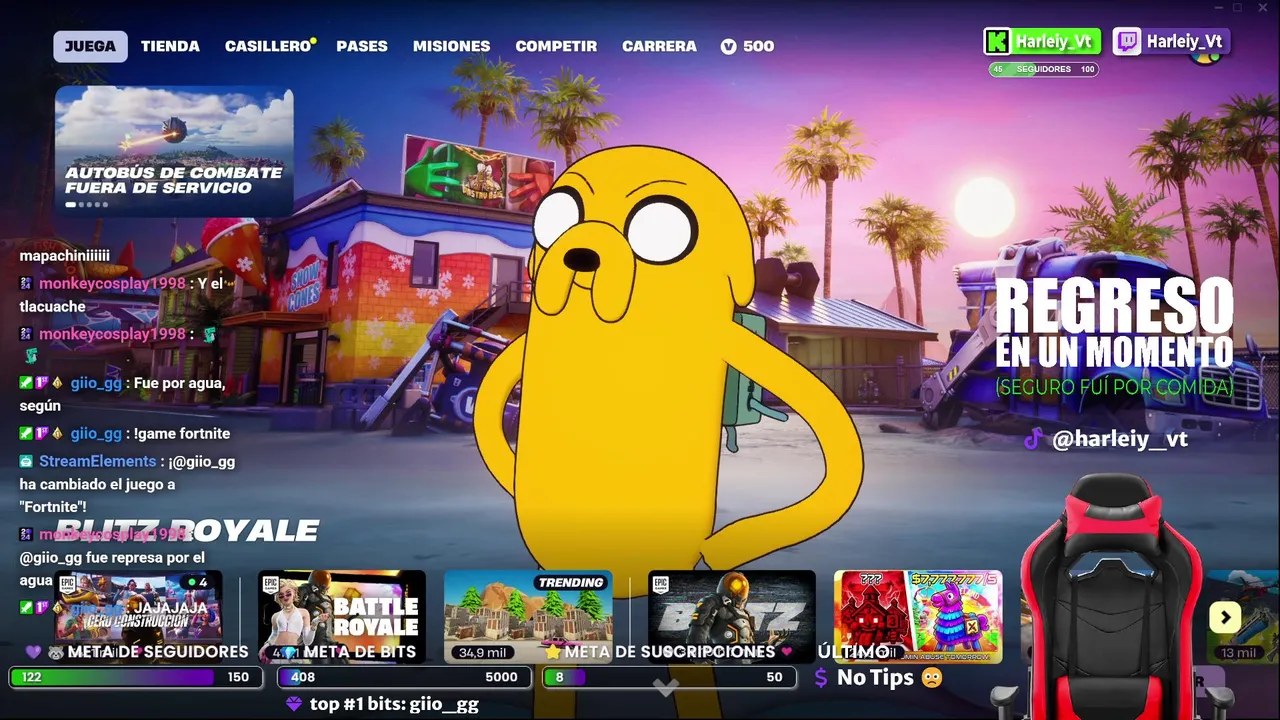Click the "No Tips" text
This screenshot has width=1280, height=720.
875,678
